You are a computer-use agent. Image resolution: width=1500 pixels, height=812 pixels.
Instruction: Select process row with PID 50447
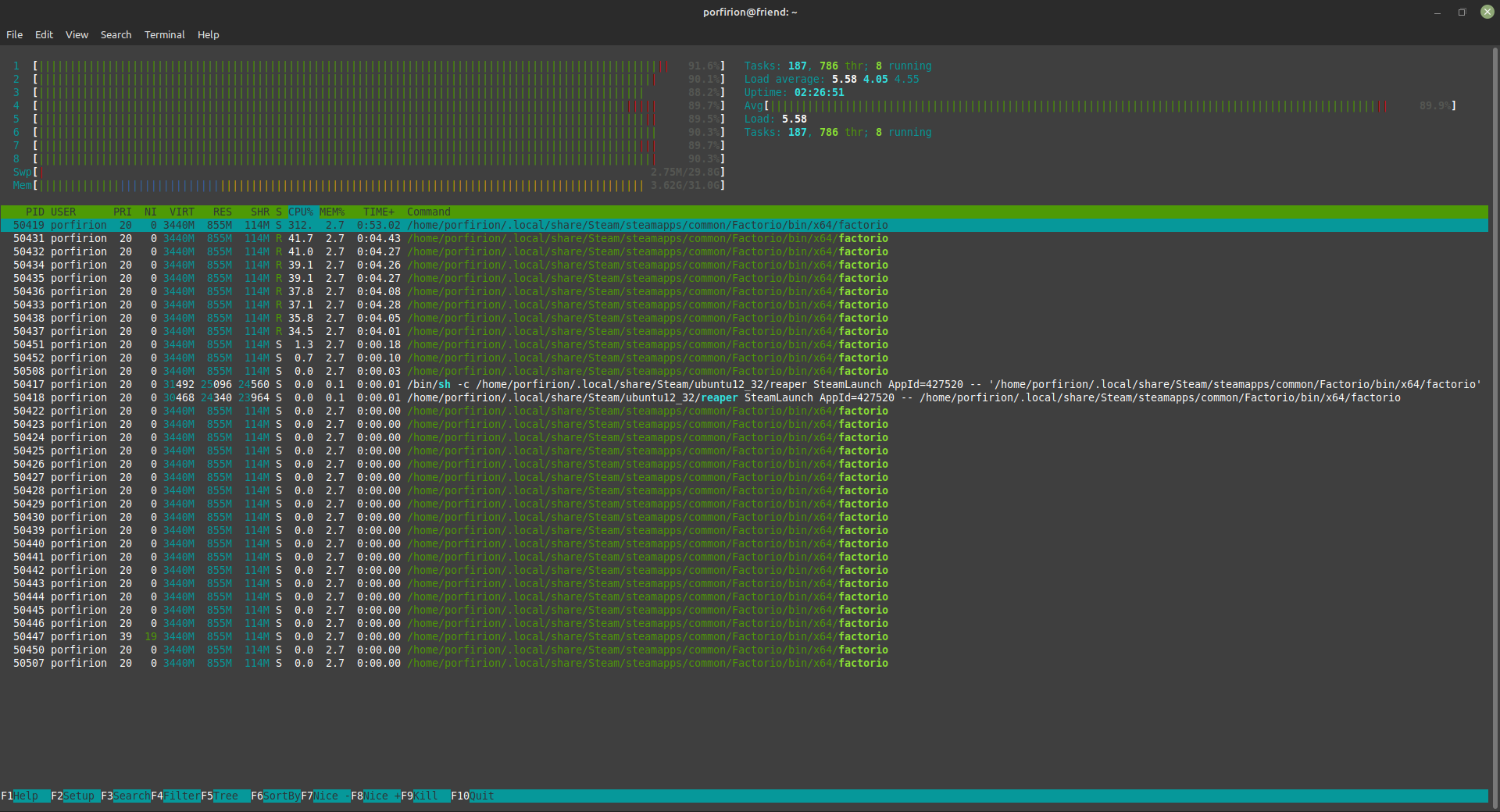744,636
